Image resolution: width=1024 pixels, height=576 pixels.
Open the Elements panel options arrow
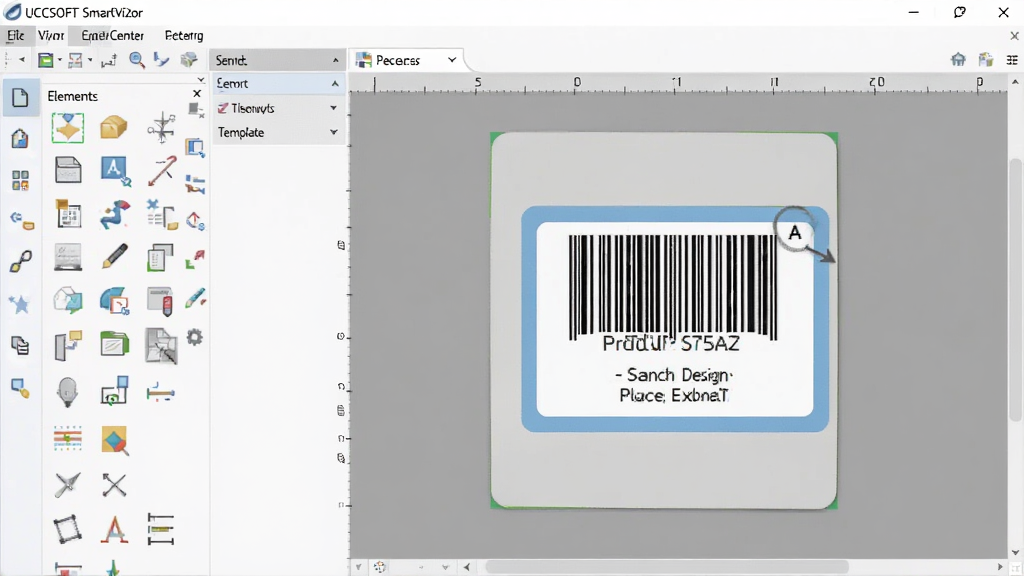pyautogui.click(x=200, y=80)
